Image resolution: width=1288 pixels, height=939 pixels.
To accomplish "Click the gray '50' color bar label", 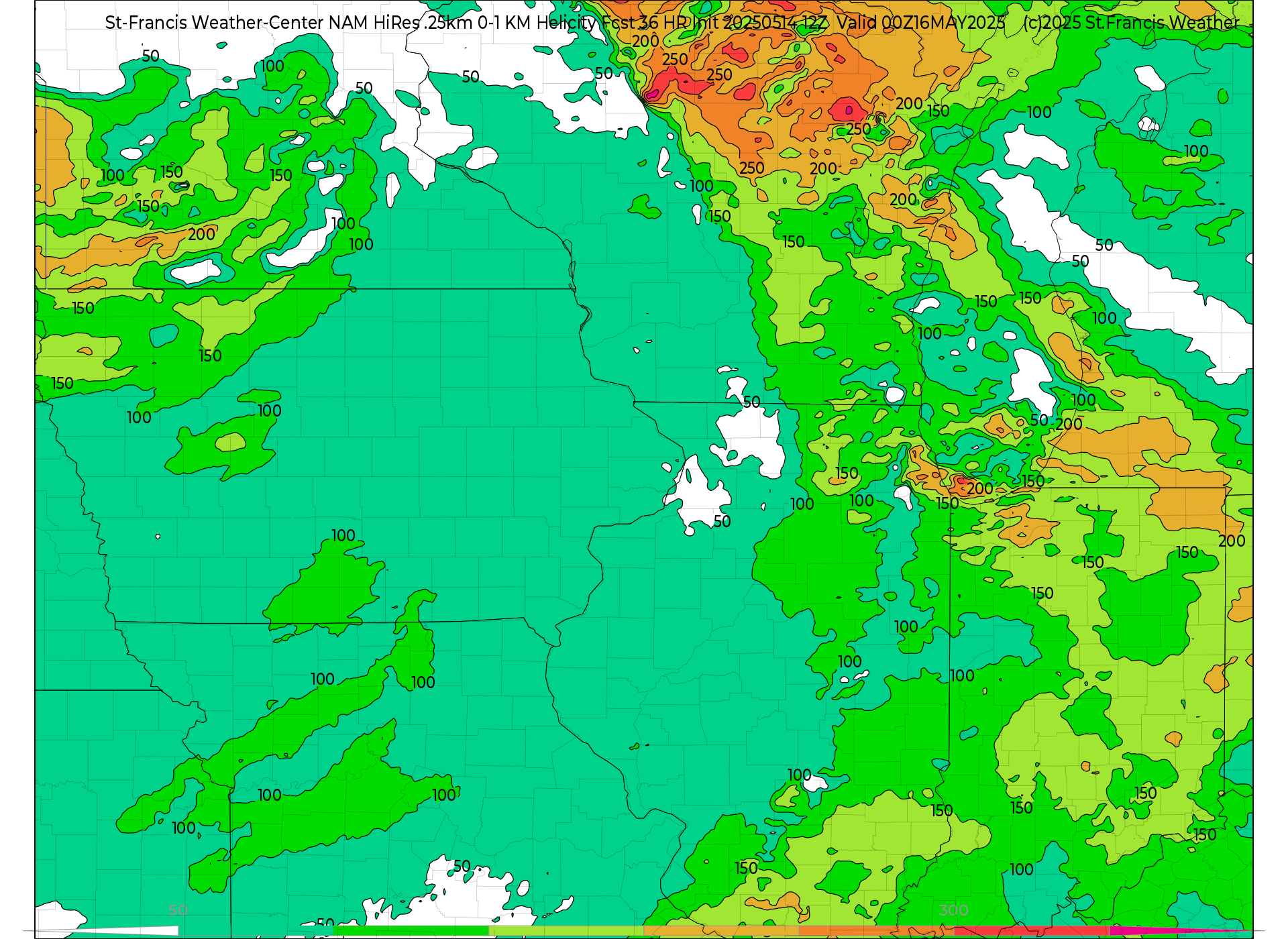I will pos(178,910).
